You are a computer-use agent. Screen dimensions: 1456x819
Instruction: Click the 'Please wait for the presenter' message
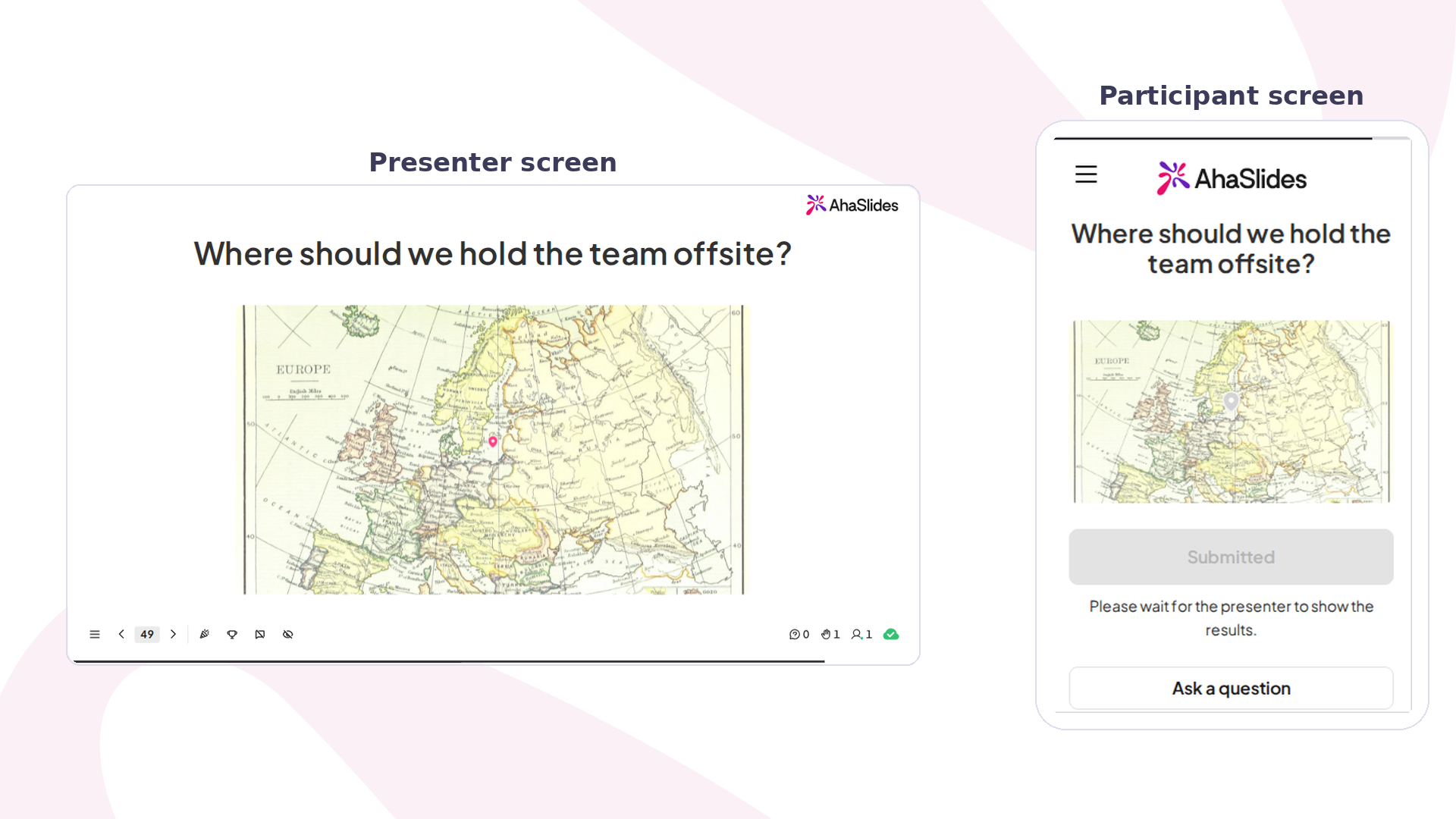1232,618
